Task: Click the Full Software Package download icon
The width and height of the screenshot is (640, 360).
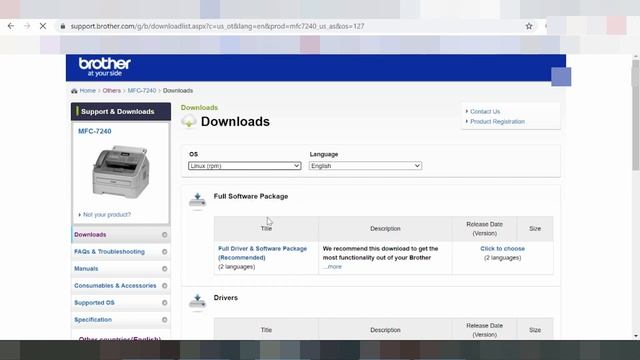Action: (x=197, y=201)
